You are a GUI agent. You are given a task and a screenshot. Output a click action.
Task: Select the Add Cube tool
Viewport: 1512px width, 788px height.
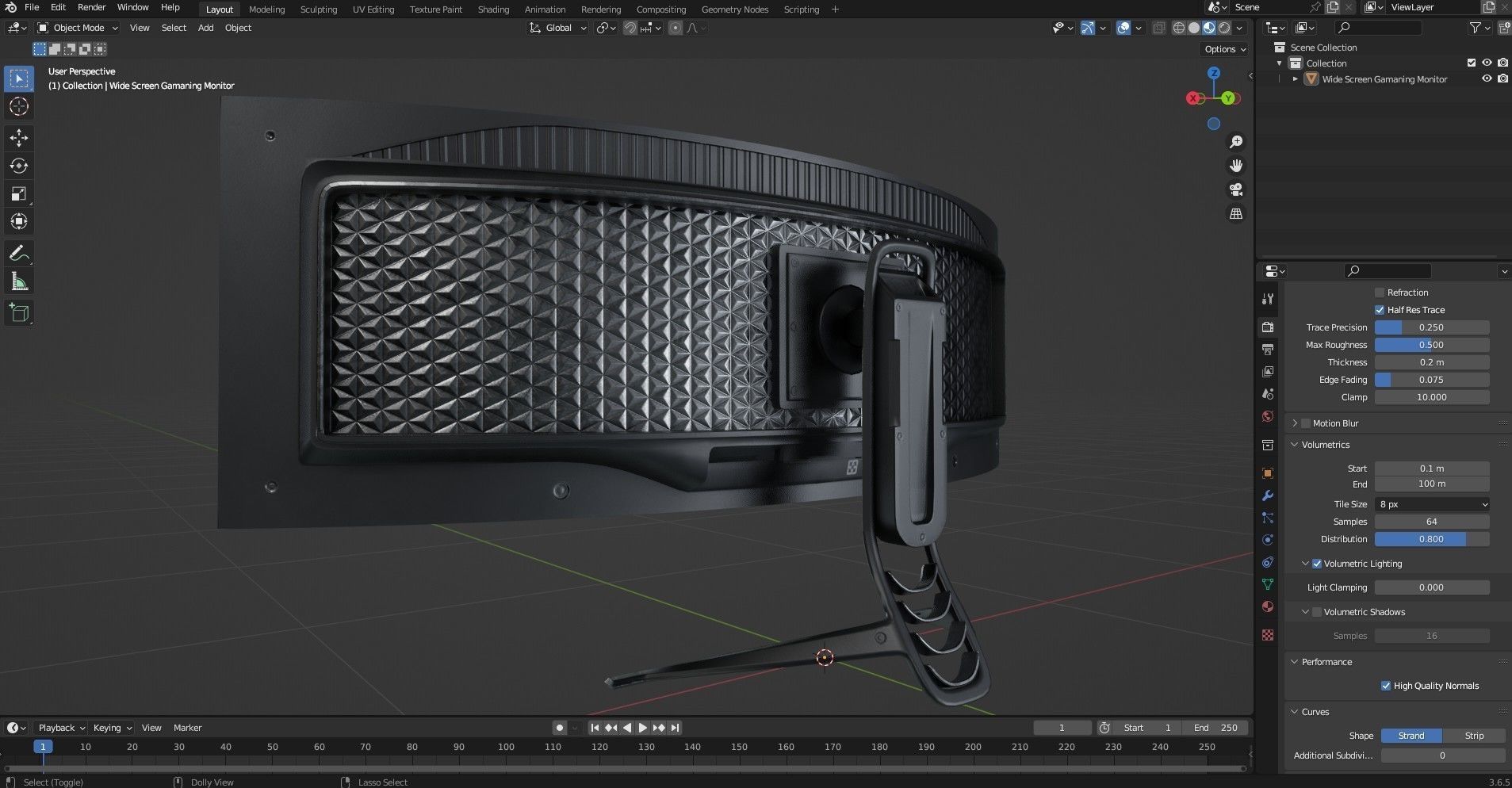pyautogui.click(x=19, y=313)
